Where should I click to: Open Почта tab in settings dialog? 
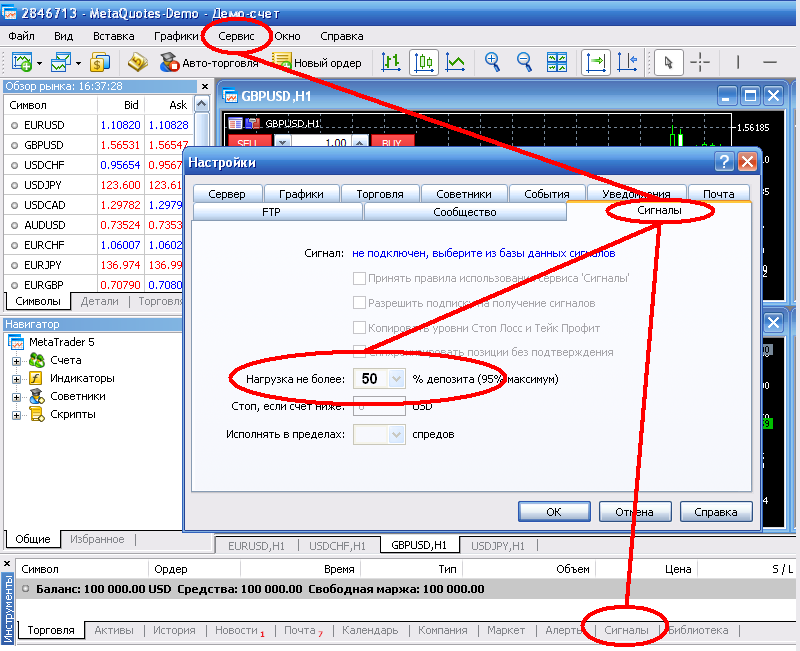(718, 194)
